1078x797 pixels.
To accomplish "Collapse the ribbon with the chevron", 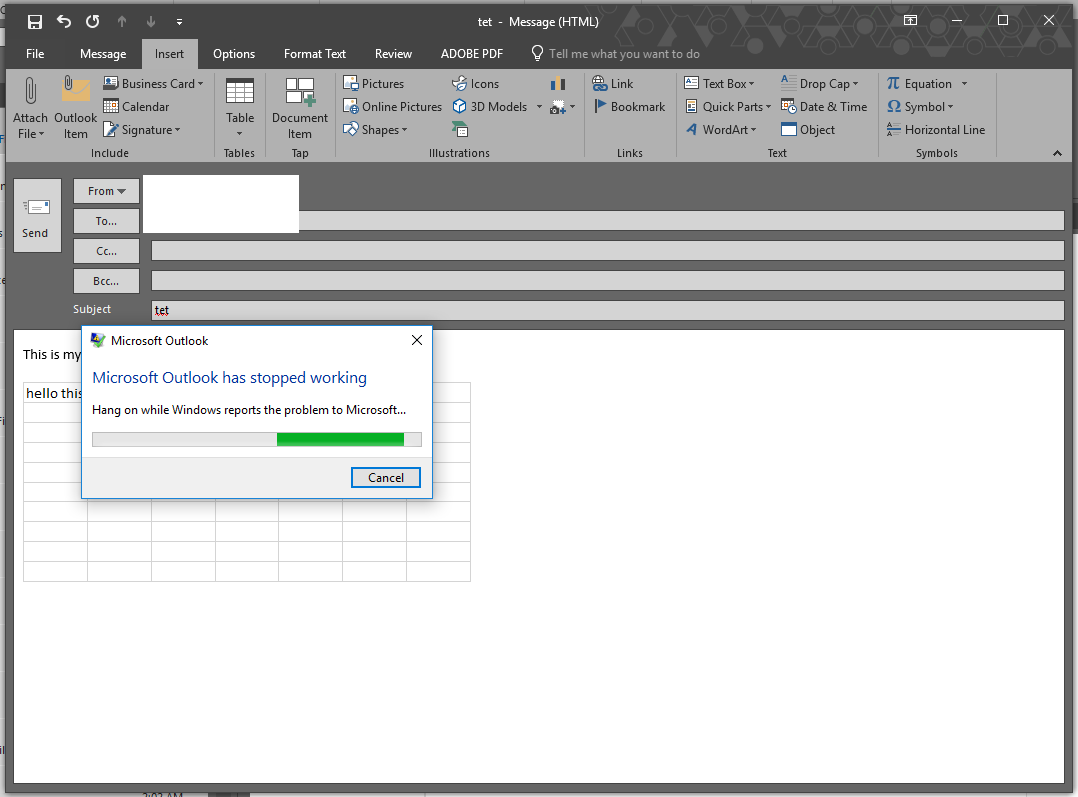I will click(1057, 153).
